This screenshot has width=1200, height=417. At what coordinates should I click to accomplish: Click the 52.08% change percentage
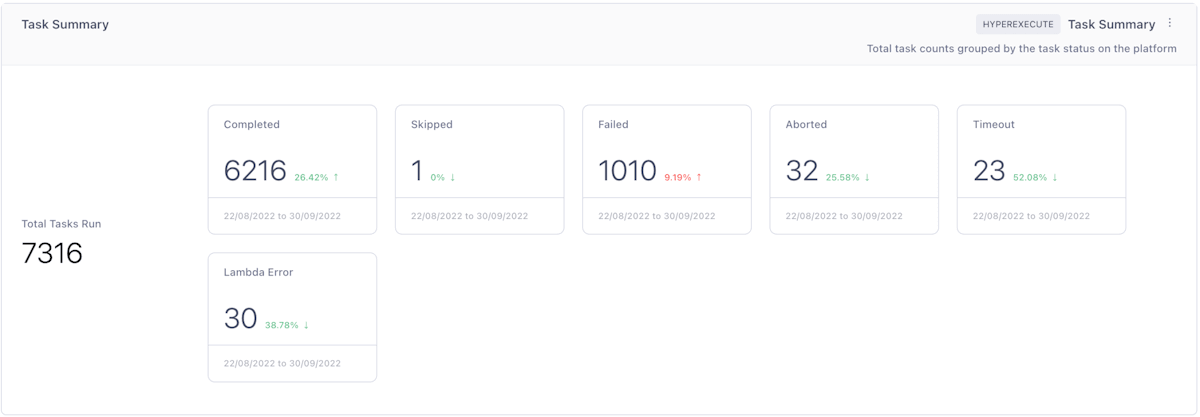pos(1030,177)
